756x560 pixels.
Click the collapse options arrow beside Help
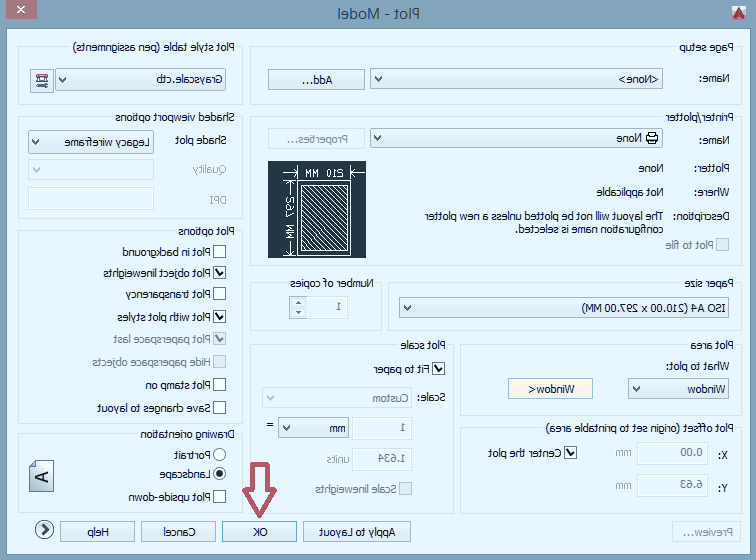44,532
